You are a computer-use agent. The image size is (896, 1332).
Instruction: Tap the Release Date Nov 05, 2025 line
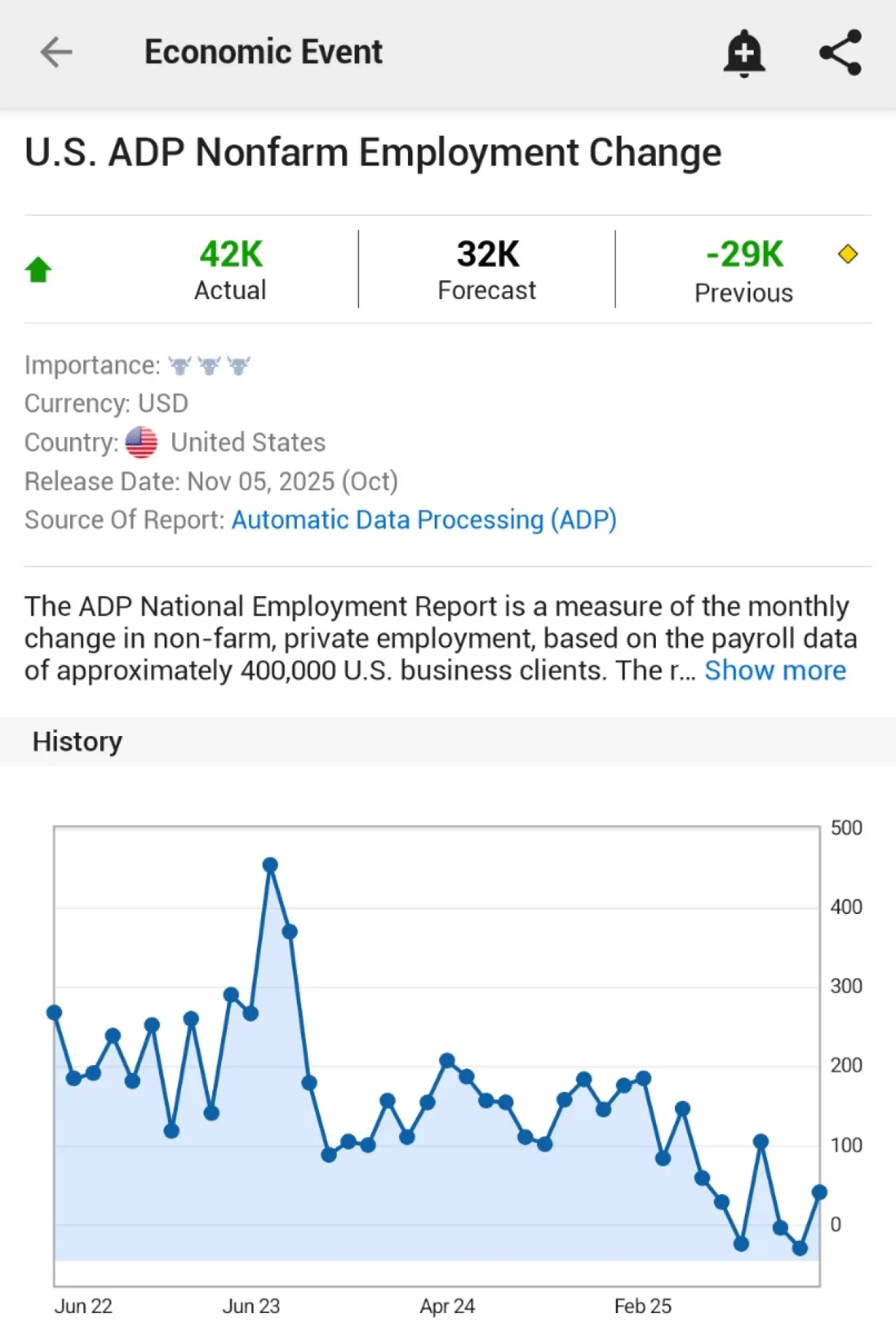point(211,482)
